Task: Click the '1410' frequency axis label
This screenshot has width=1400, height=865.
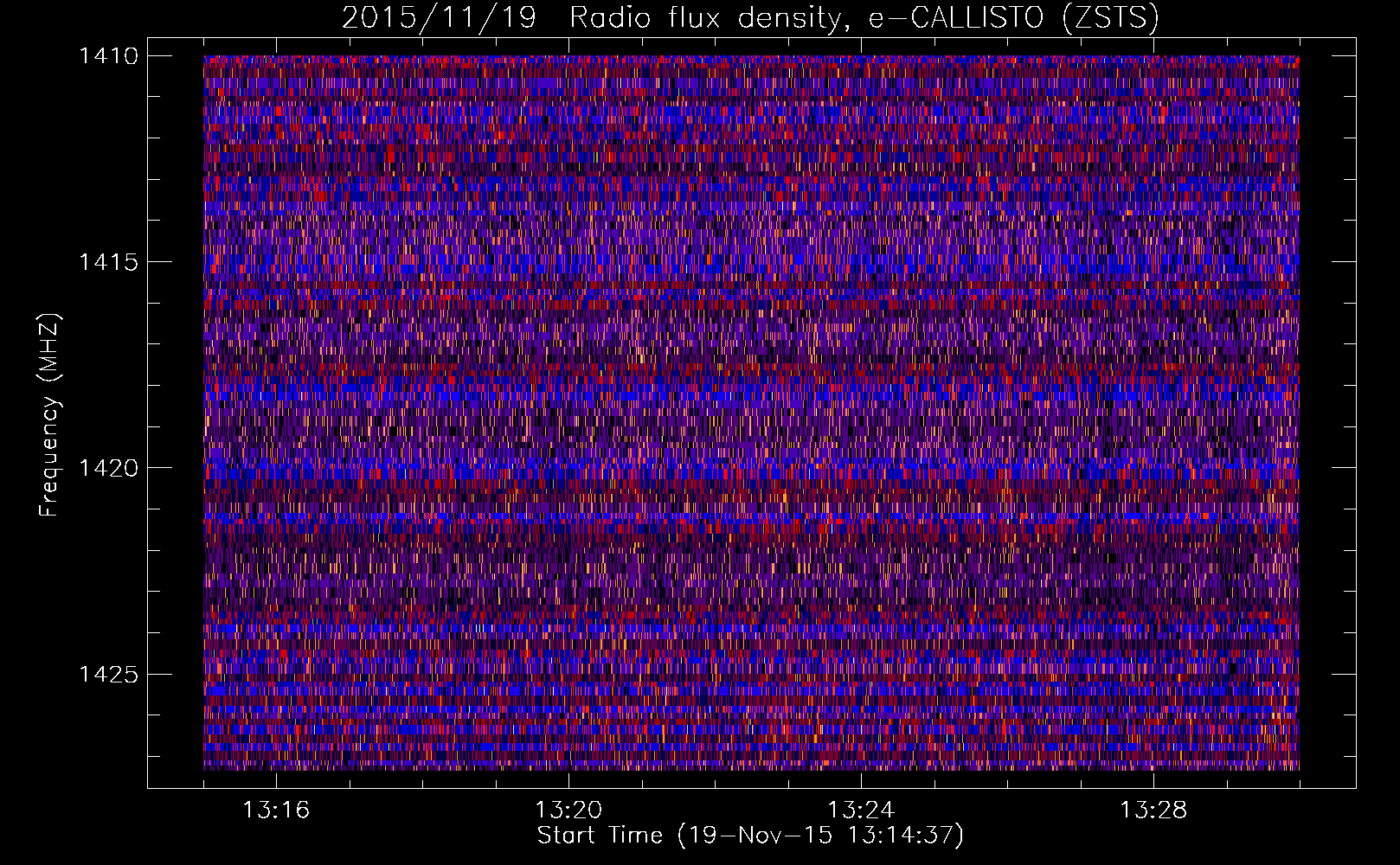Action: pyautogui.click(x=108, y=56)
